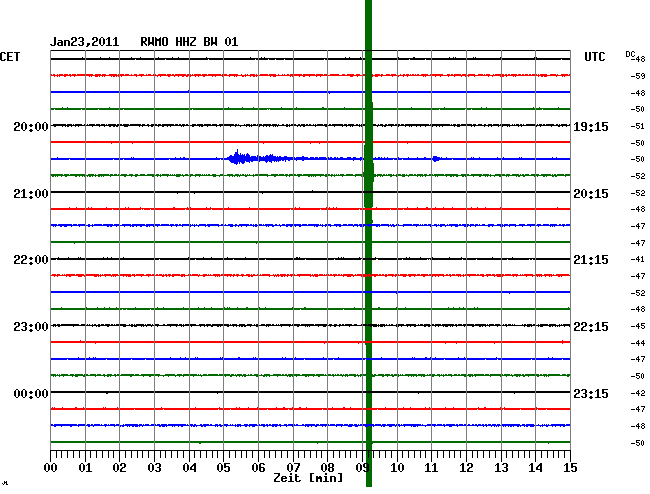Click the network code BW in title
Viewport: 650px width, 494px height.
pos(210,42)
